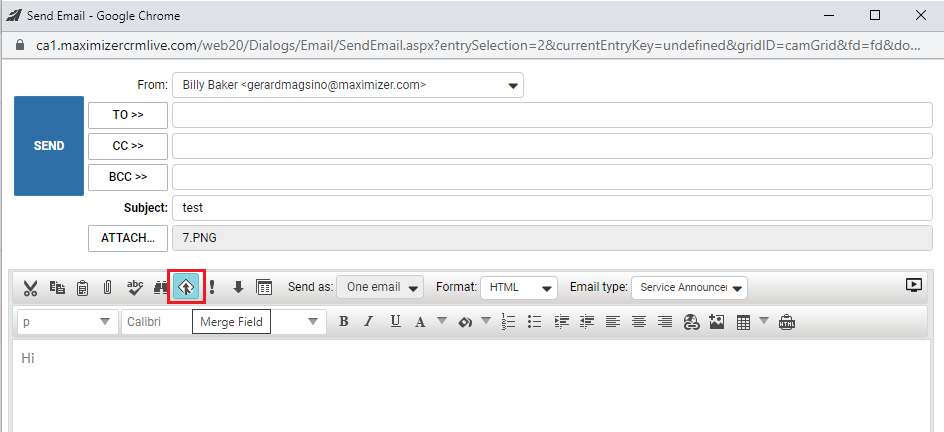Viewport: 944px width, 432px height.
Task: Click the 7.PNG attachment field
Action: click(552, 238)
